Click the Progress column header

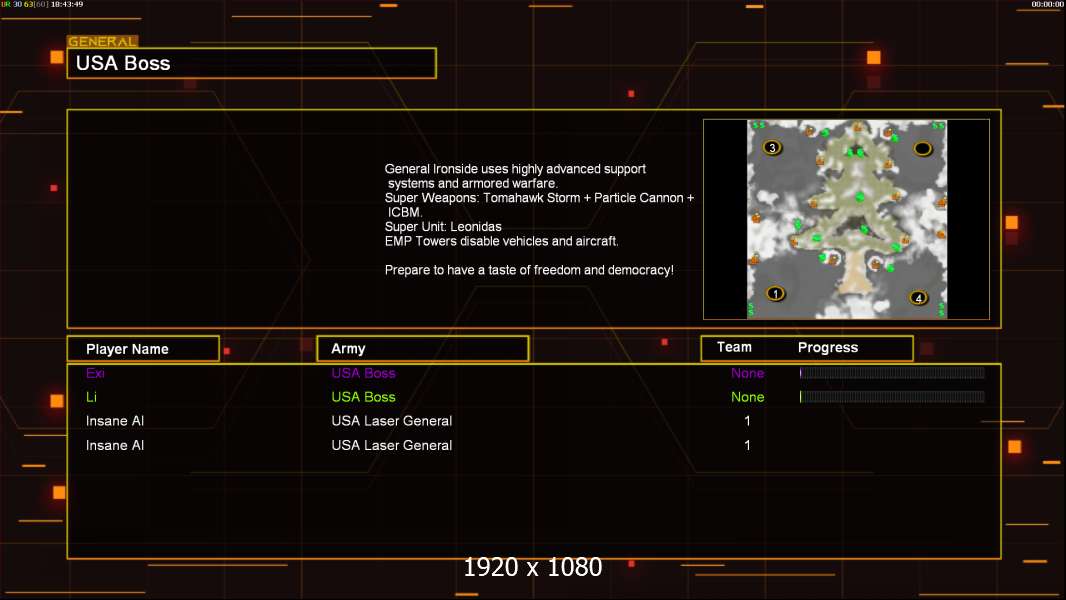click(828, 347)
